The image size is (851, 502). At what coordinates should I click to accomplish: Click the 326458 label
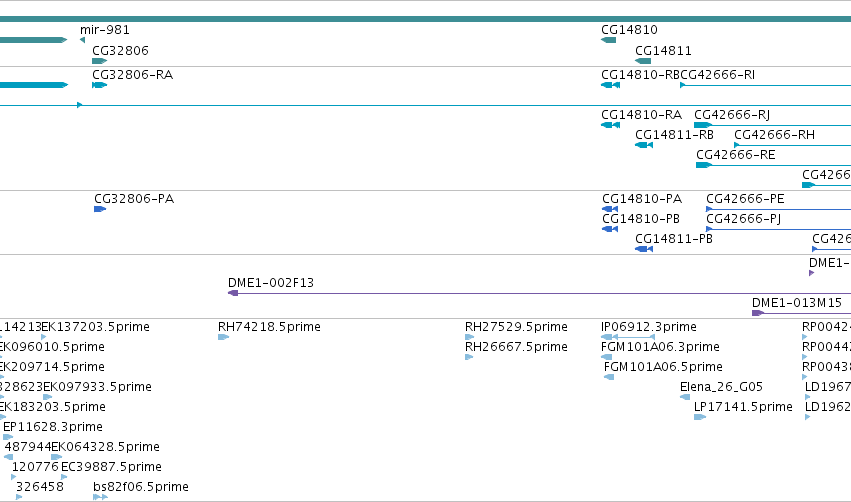click(x=40, y=487)
